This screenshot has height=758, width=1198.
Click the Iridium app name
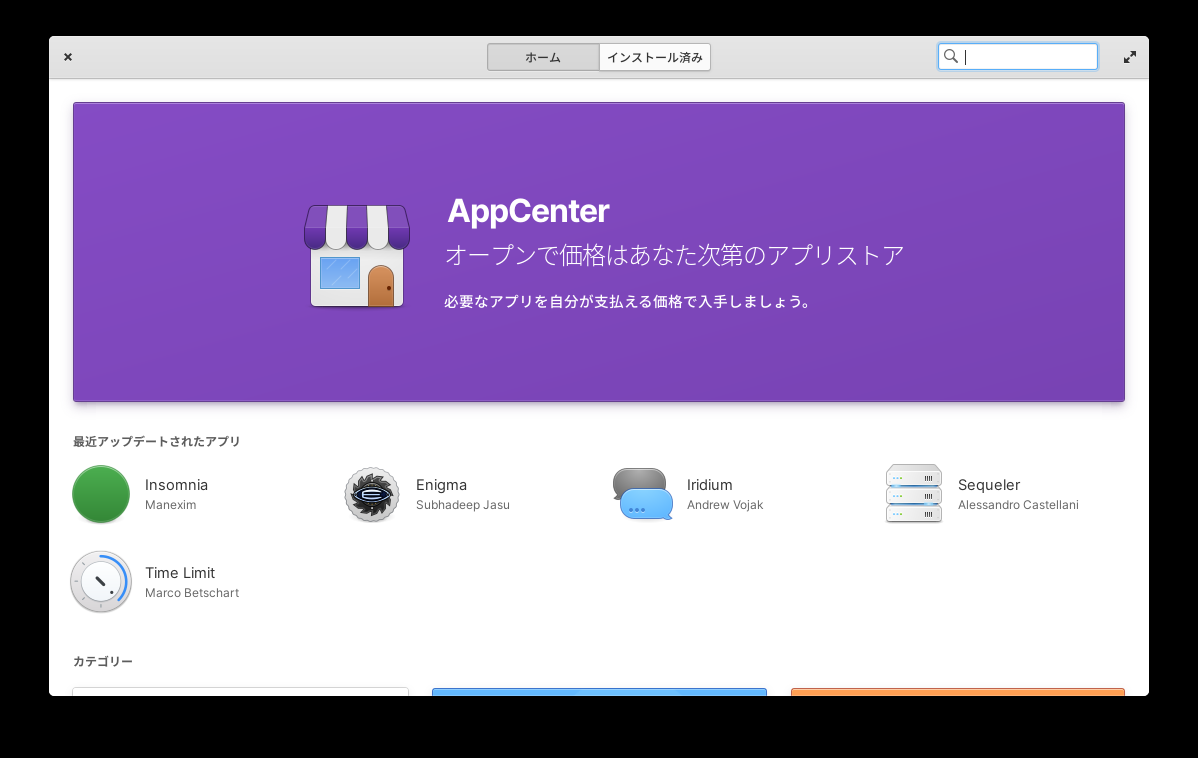709,485
